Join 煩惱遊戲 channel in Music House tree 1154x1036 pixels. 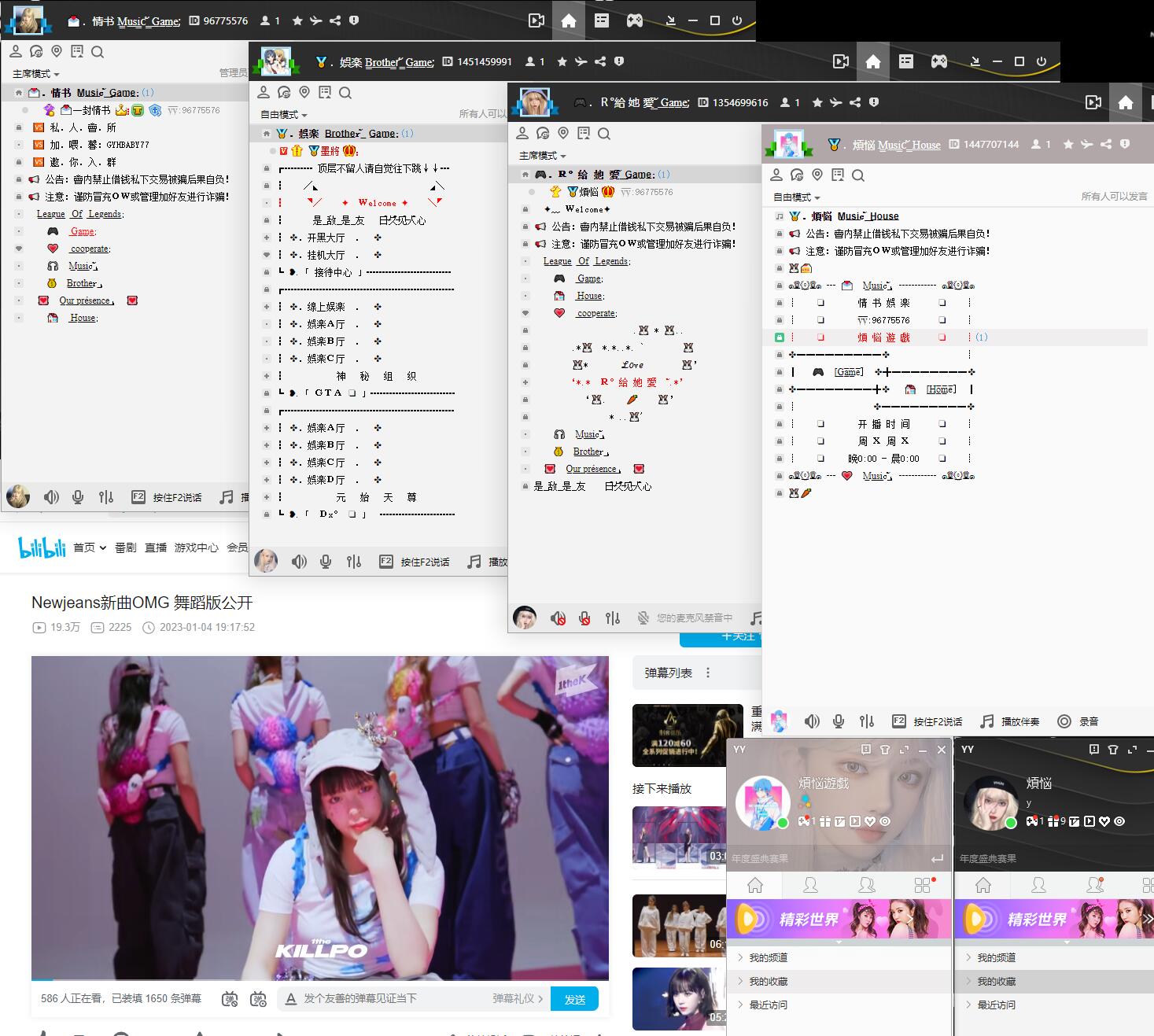(883, 337)
